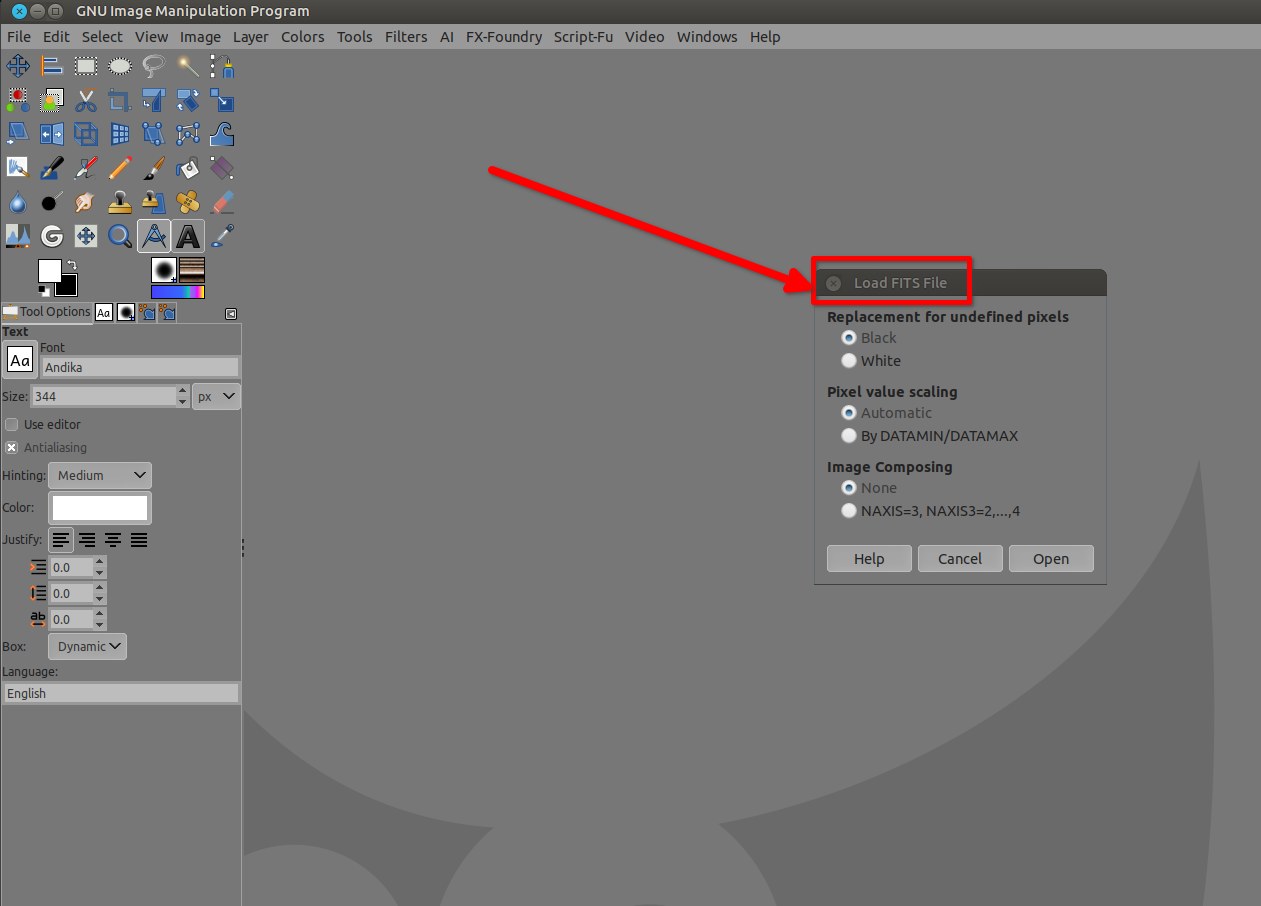The width and height of the screenshot is (1261, 906).
Task: Click Help in Load FITS File dialog
Action: point(869,559)
